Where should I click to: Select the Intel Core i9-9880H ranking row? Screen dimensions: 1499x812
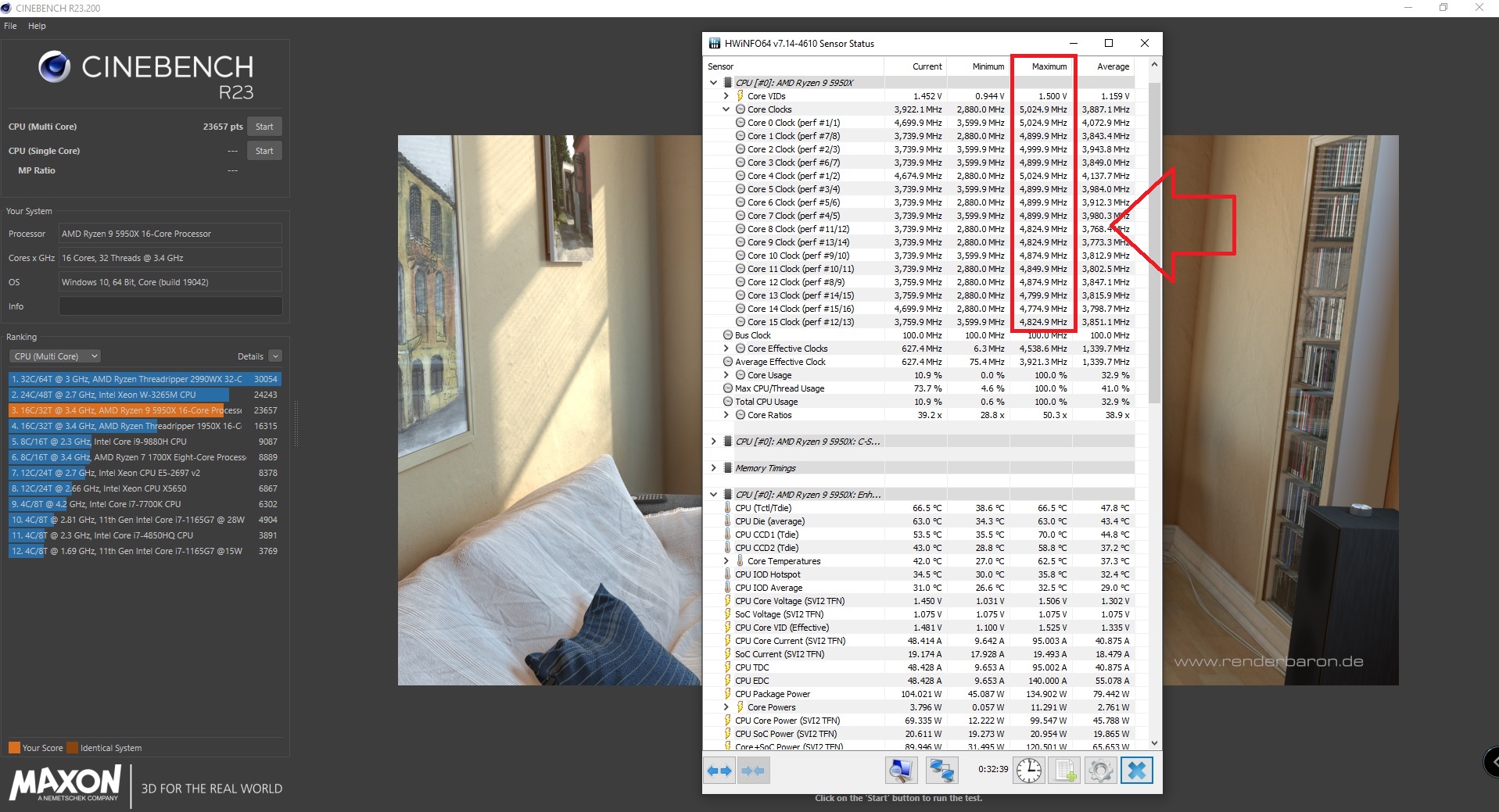145,442
